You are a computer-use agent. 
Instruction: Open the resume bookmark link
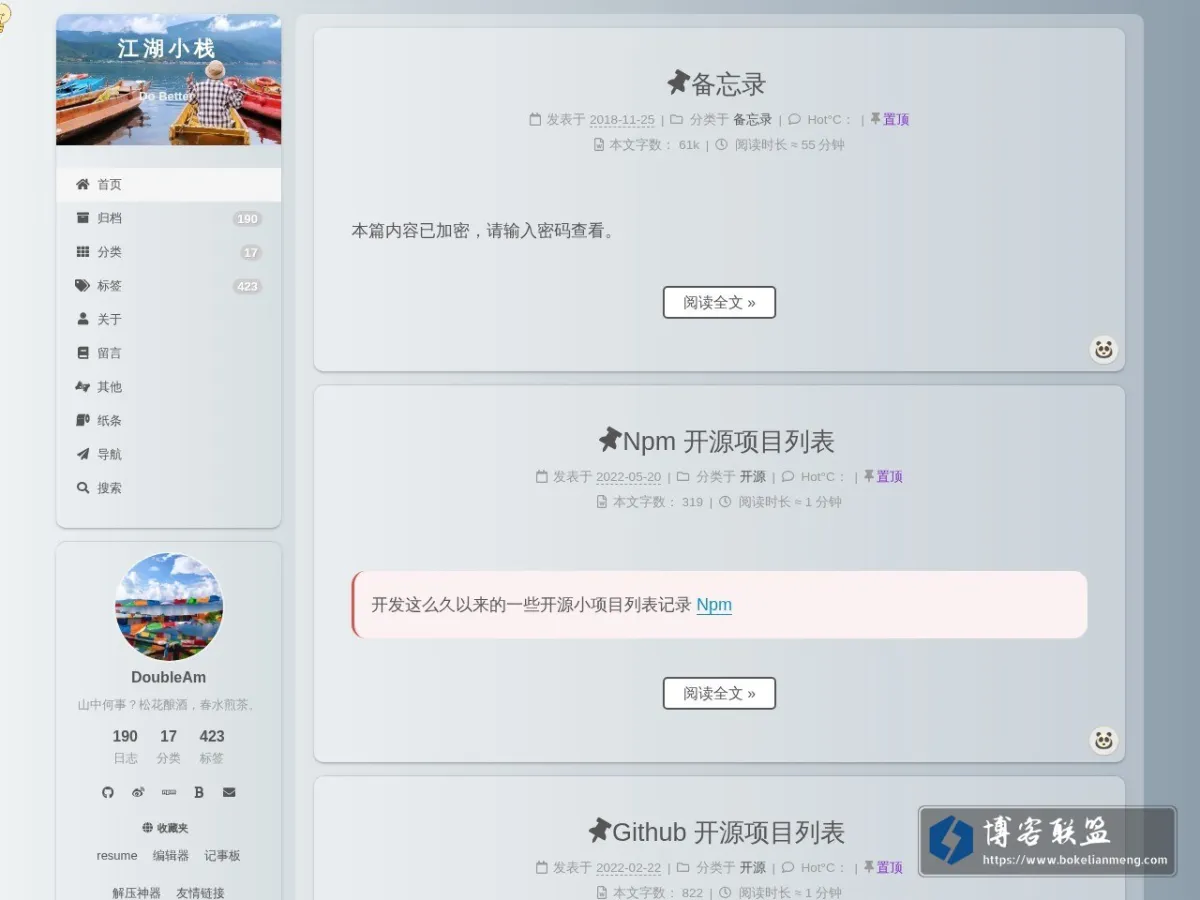point(117,856)
